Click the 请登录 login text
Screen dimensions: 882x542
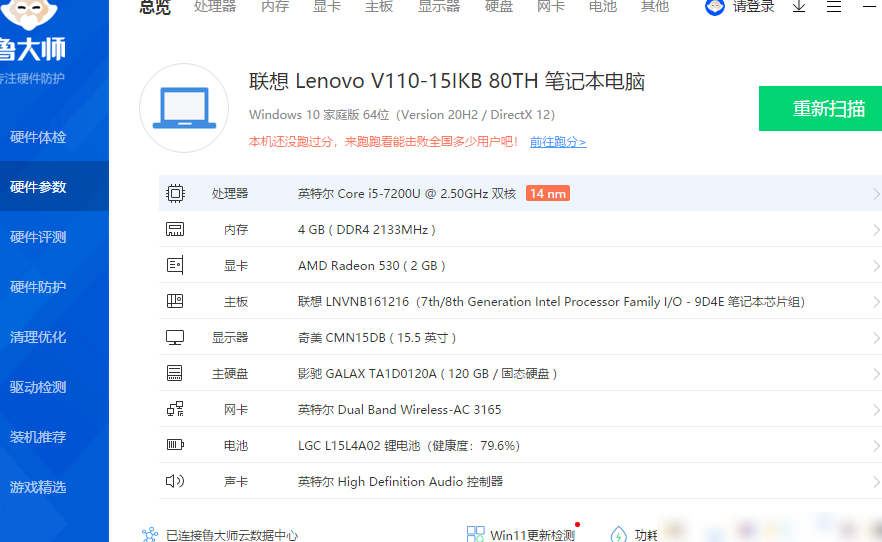coord(754,7)
